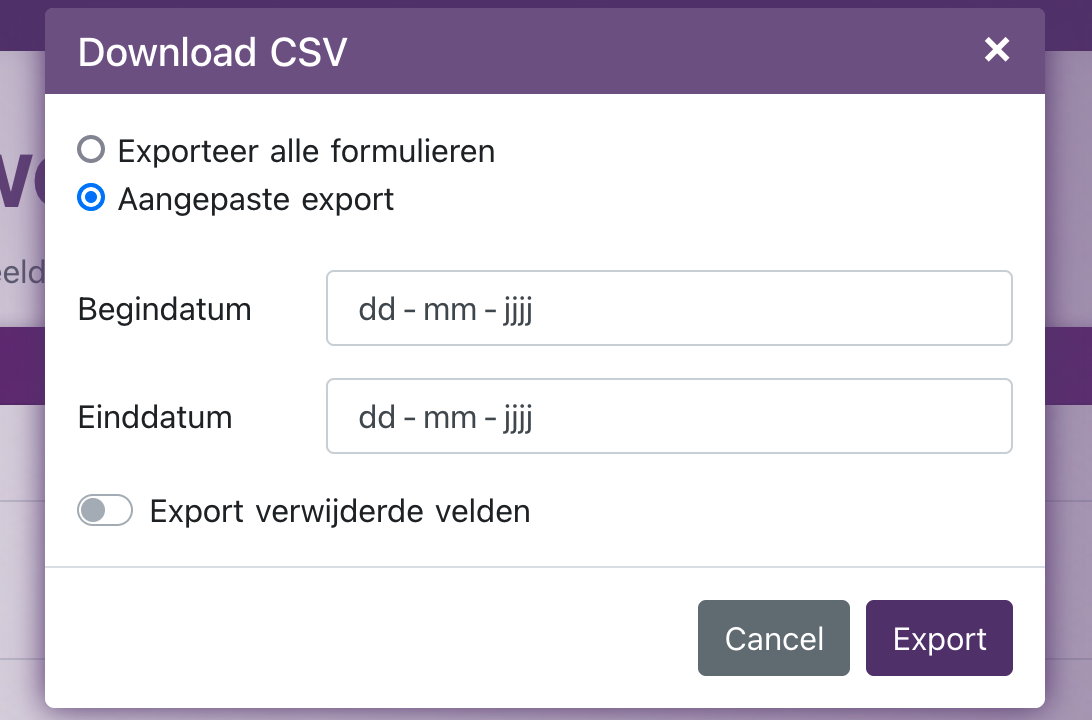This screenshot has width=1092, height=720.
Task: Close the Download CSV dialog
Action: tap(996, 50)
